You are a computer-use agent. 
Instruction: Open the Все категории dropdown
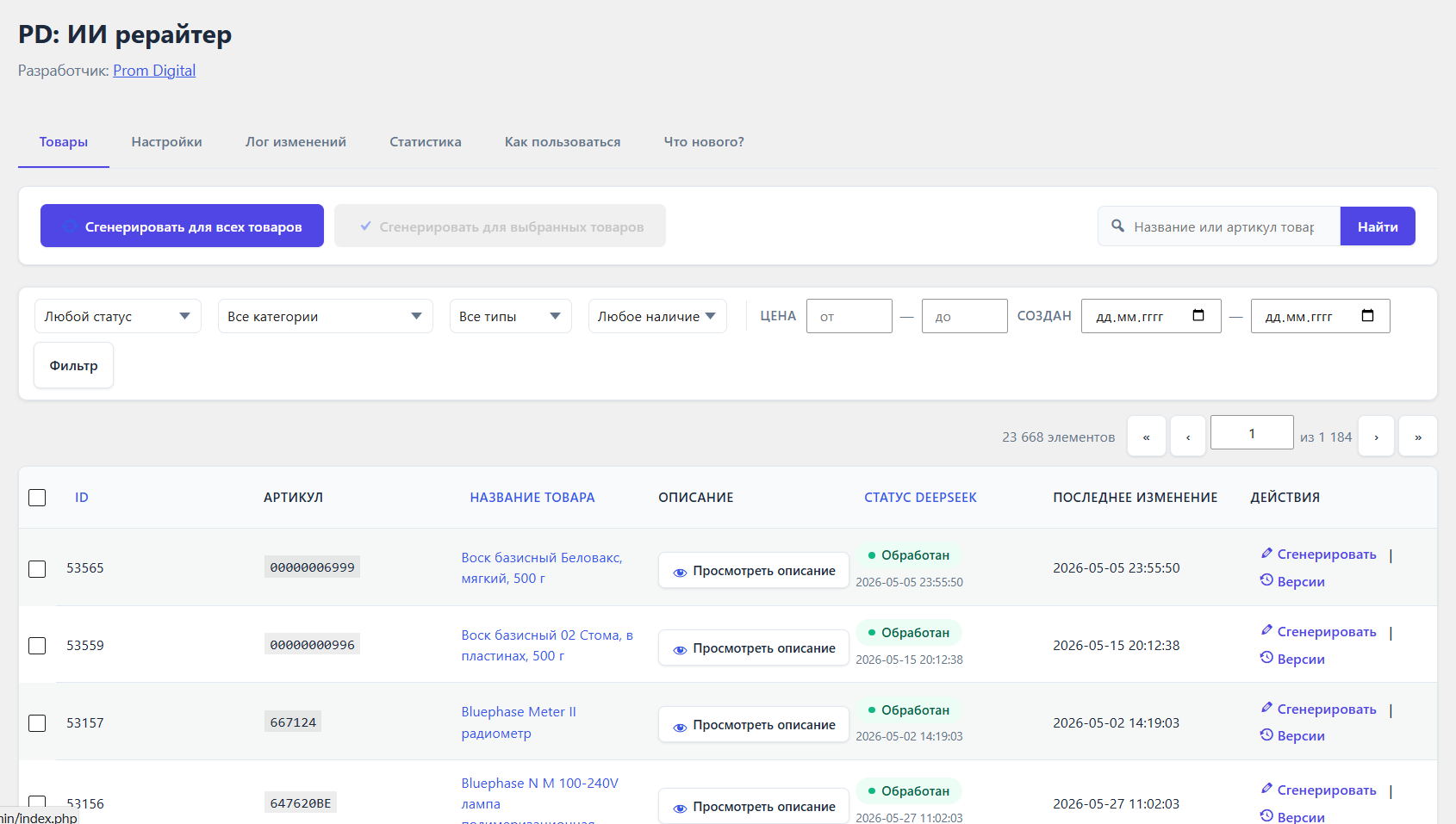point(326,316)
